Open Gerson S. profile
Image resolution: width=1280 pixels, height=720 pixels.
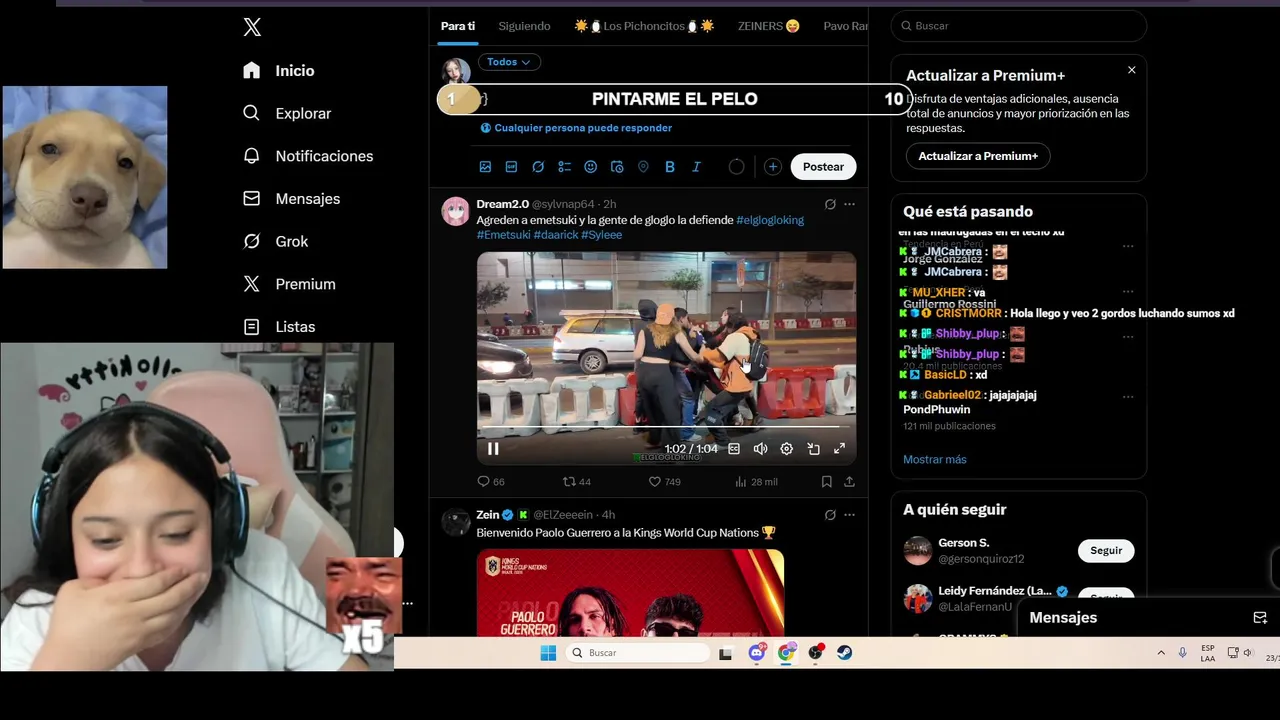pos(963,543)
